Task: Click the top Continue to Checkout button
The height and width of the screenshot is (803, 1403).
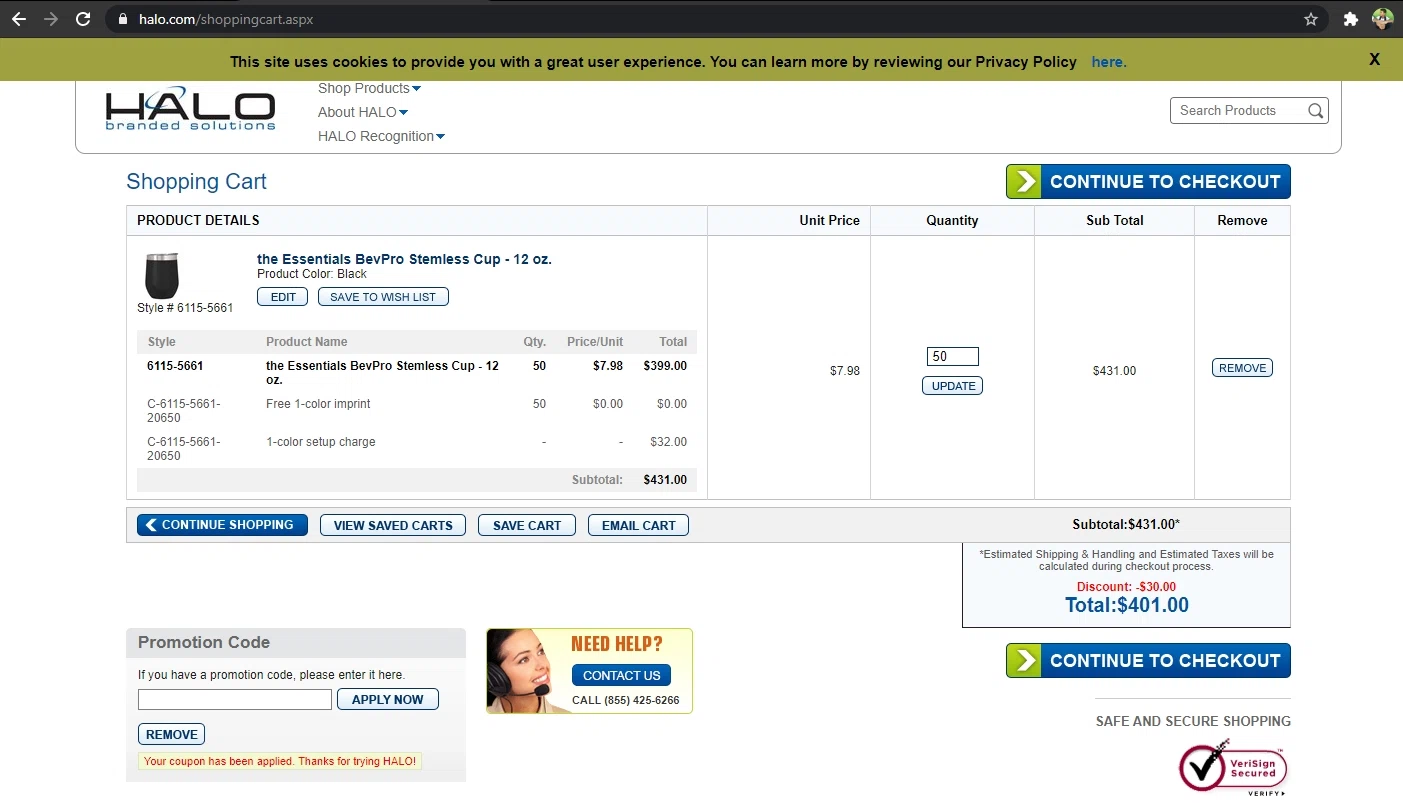Action: 1148,182
